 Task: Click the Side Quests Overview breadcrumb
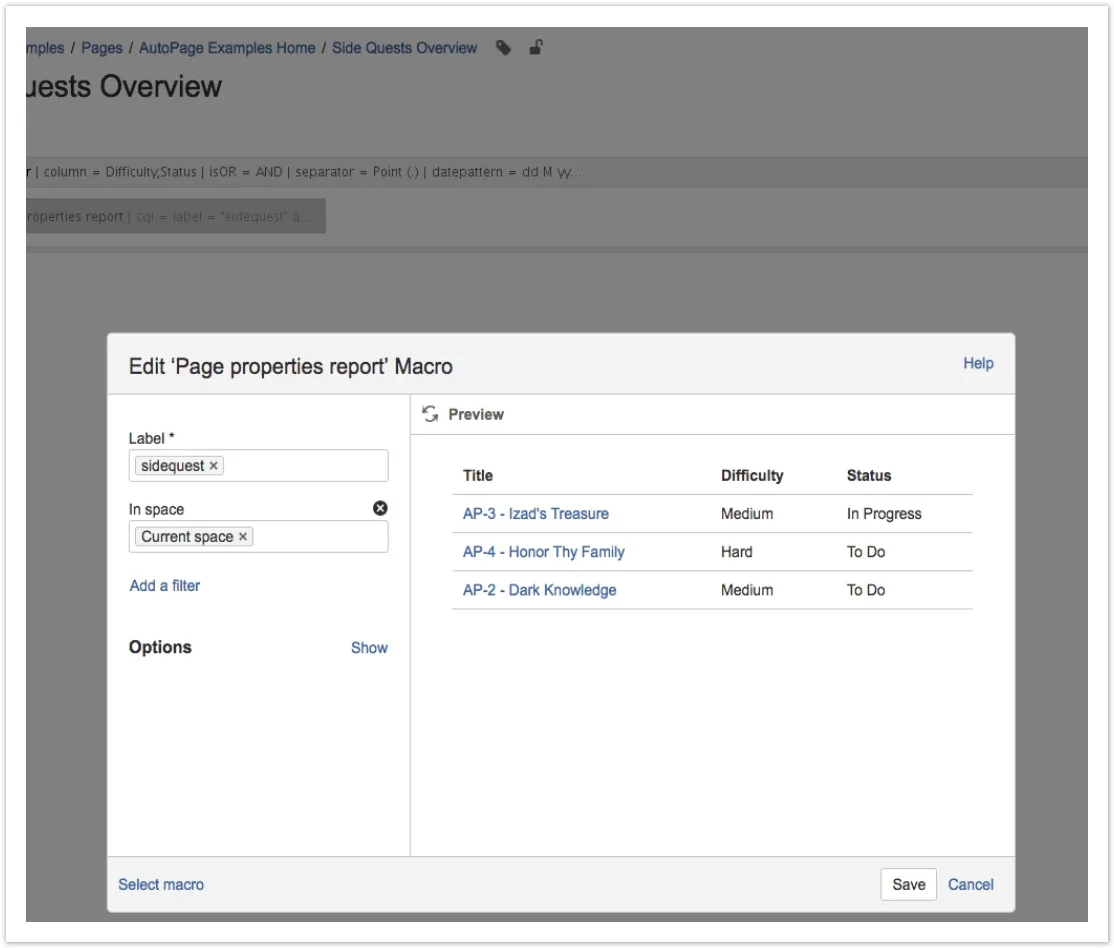[x=404, y=48]
